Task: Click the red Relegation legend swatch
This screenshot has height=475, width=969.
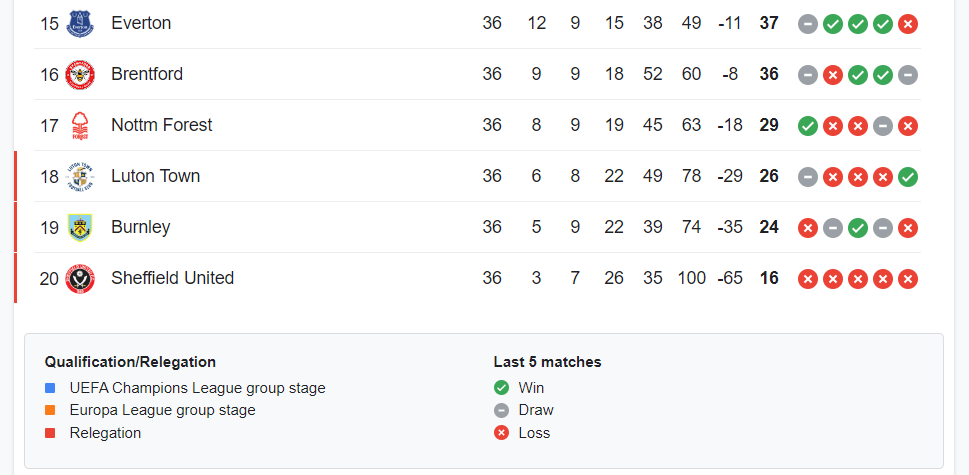Action: pos(50,433)
